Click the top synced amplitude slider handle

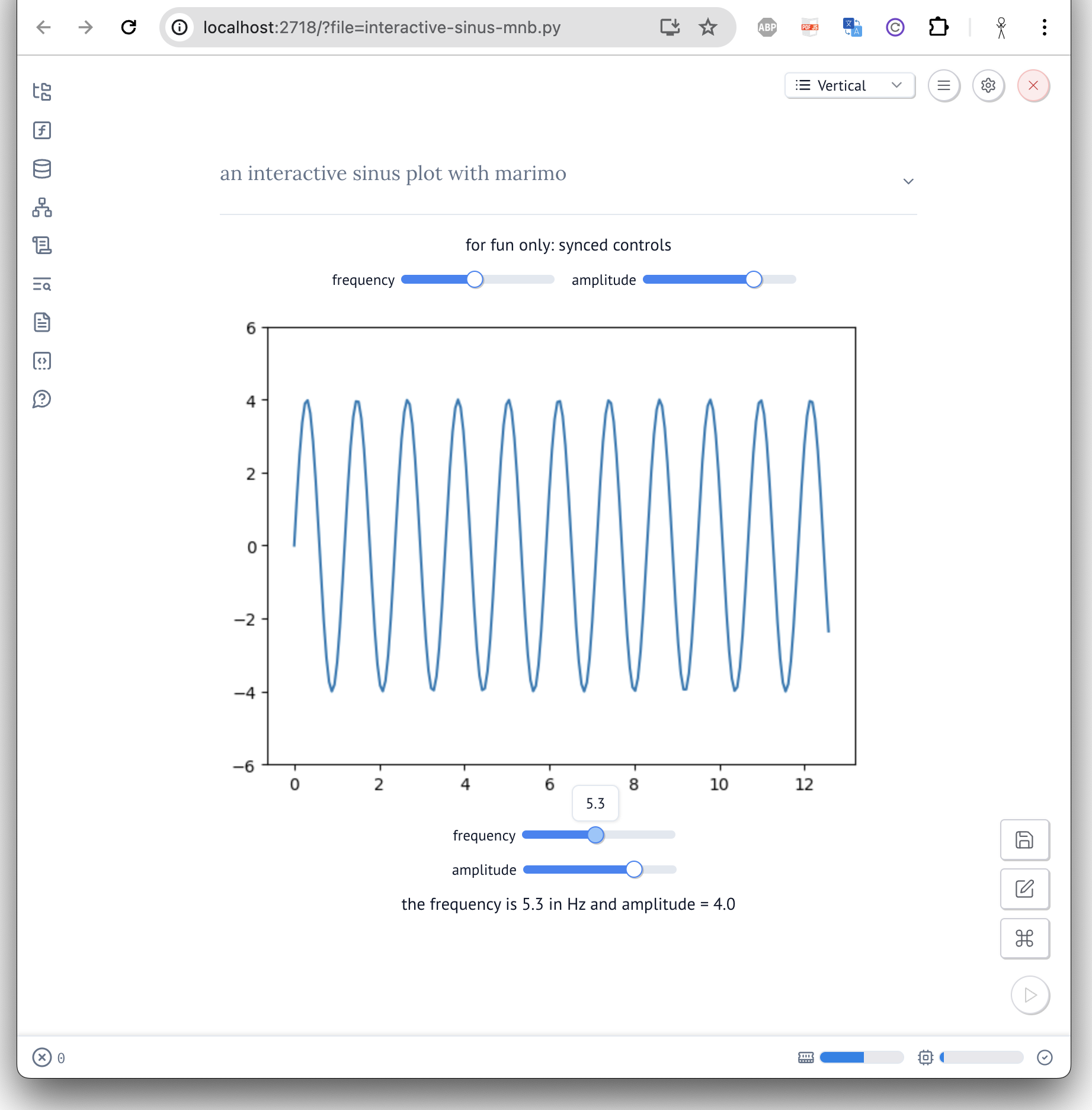[x=753, y=280]
